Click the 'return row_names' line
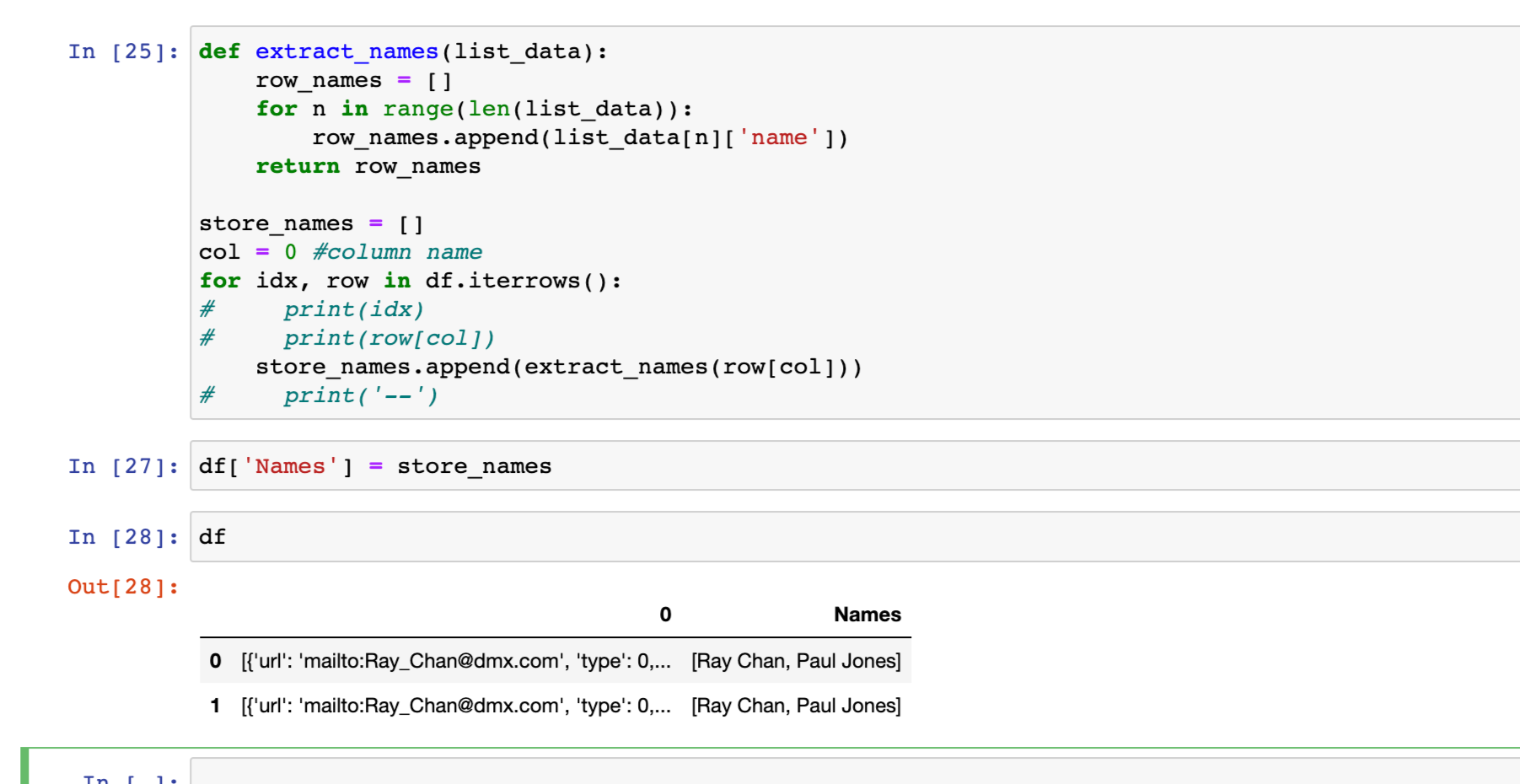The width and height of the screenshot is (1520, 784). coord(368,166)
